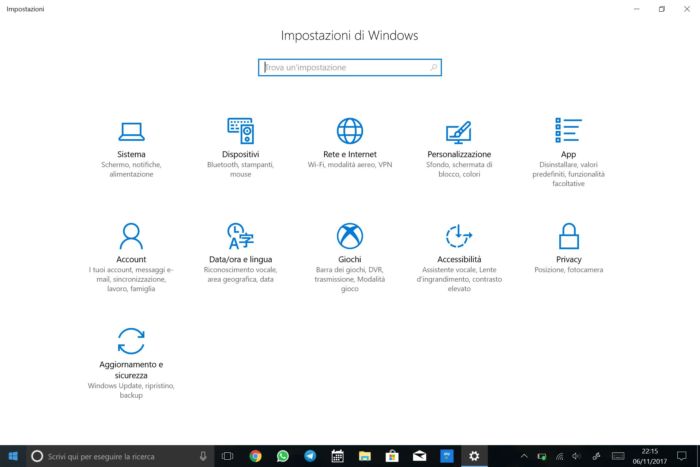The height and width of the screenshot is (467, 700).
Task: Launch Google Chrome from the taskbar
Action: tap(255, 456)
